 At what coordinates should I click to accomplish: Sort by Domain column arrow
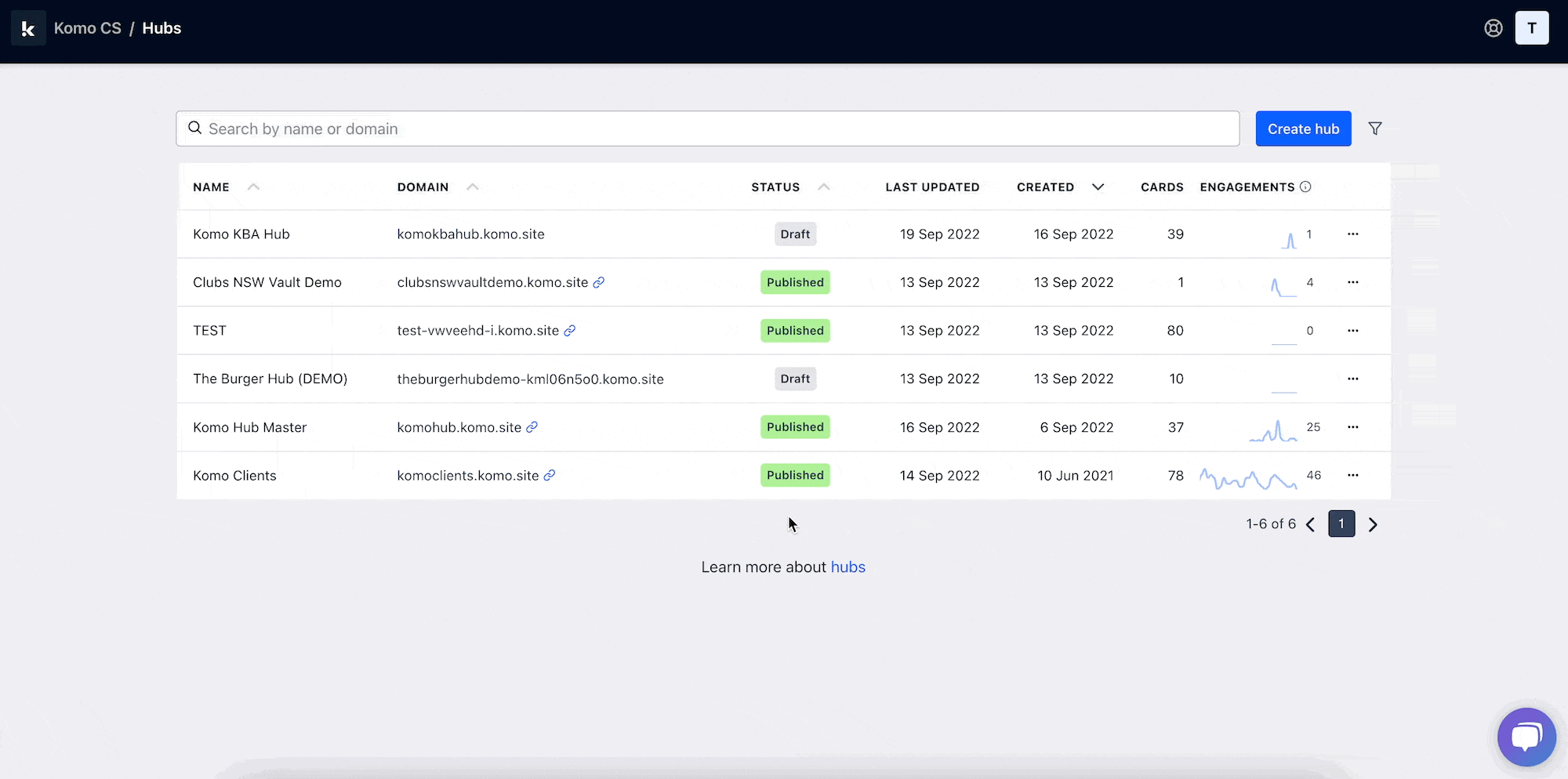click(x=472, y=187)
